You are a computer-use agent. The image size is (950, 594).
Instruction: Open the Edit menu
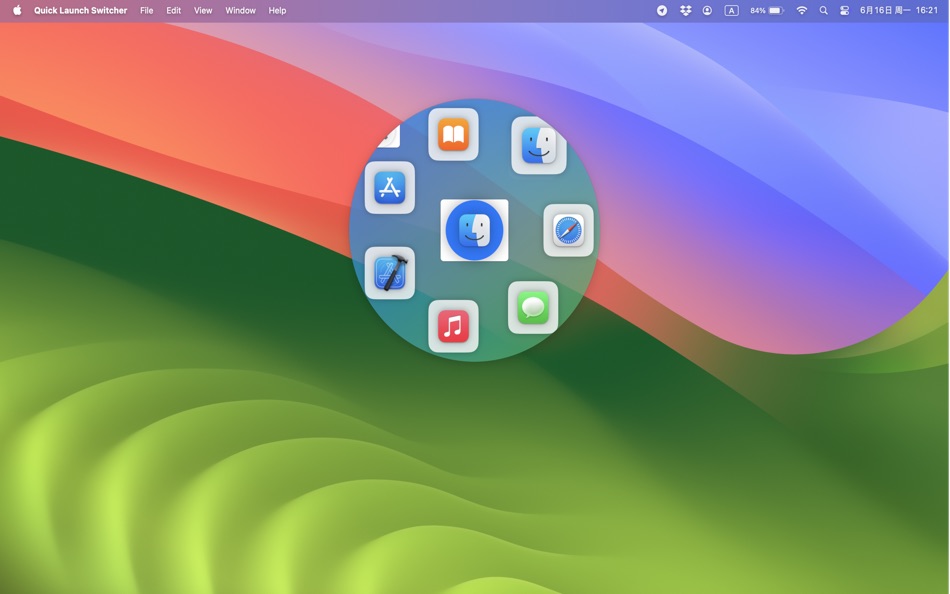174,10
